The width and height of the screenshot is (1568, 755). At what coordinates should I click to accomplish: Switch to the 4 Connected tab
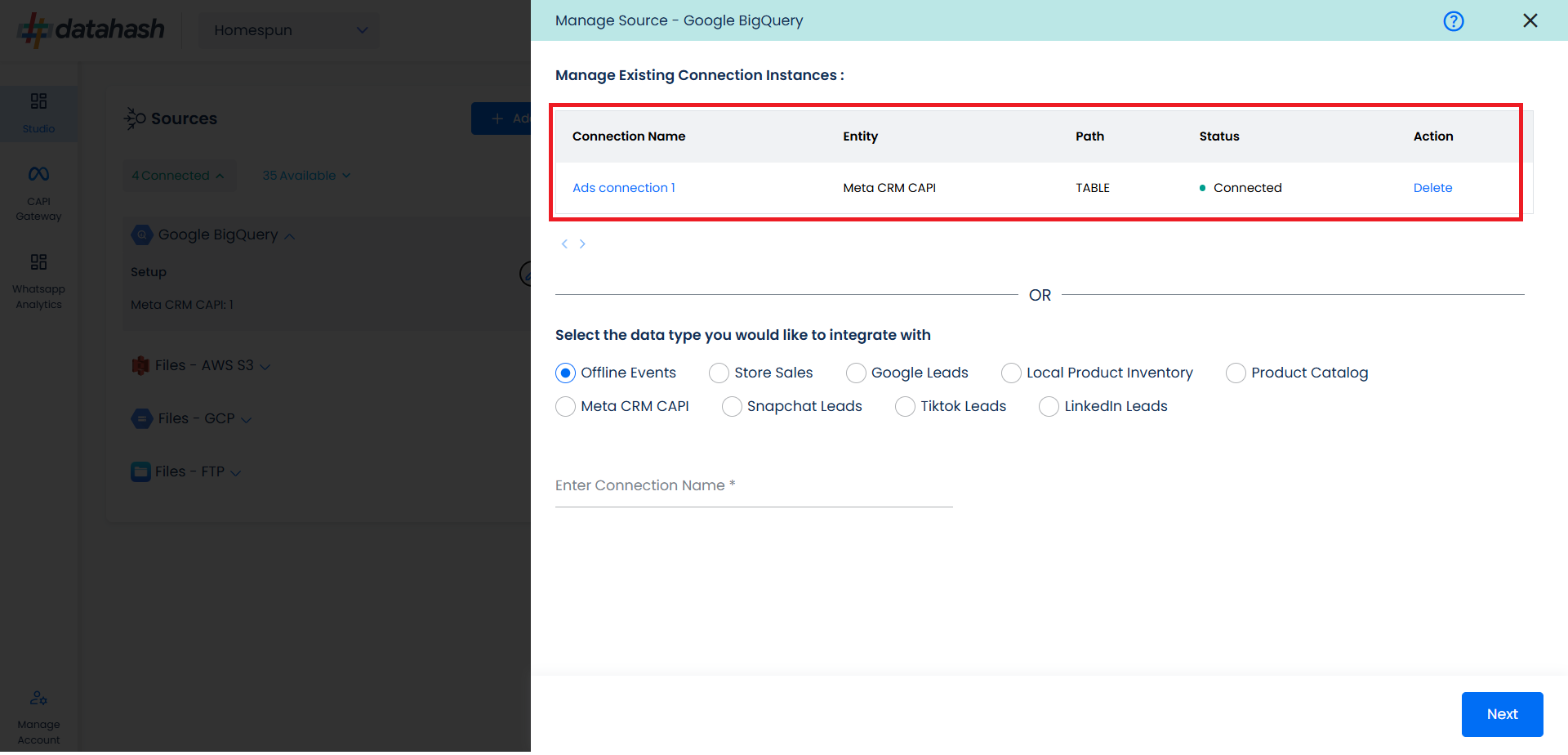click(x=177, y=176)
